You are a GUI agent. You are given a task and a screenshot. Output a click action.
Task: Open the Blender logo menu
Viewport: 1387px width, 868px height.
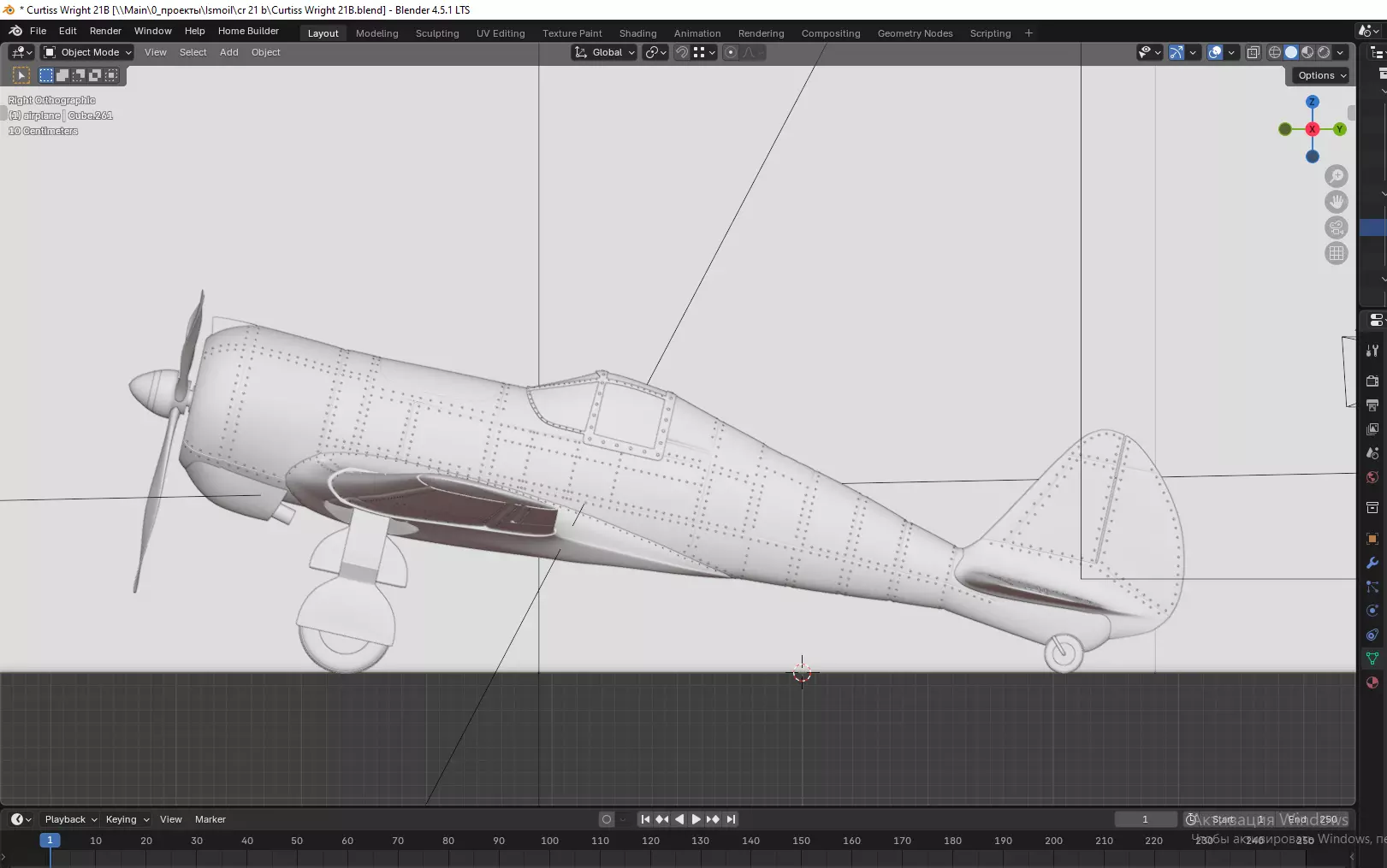(15, 31)
